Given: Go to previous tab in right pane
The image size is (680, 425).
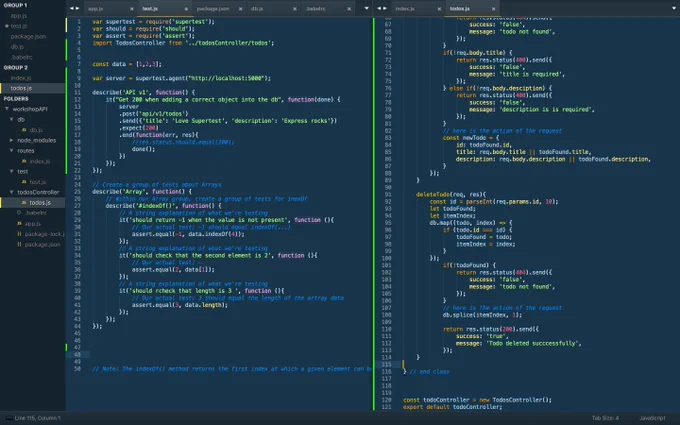Looking at the screenshot, I should [379, 8].
